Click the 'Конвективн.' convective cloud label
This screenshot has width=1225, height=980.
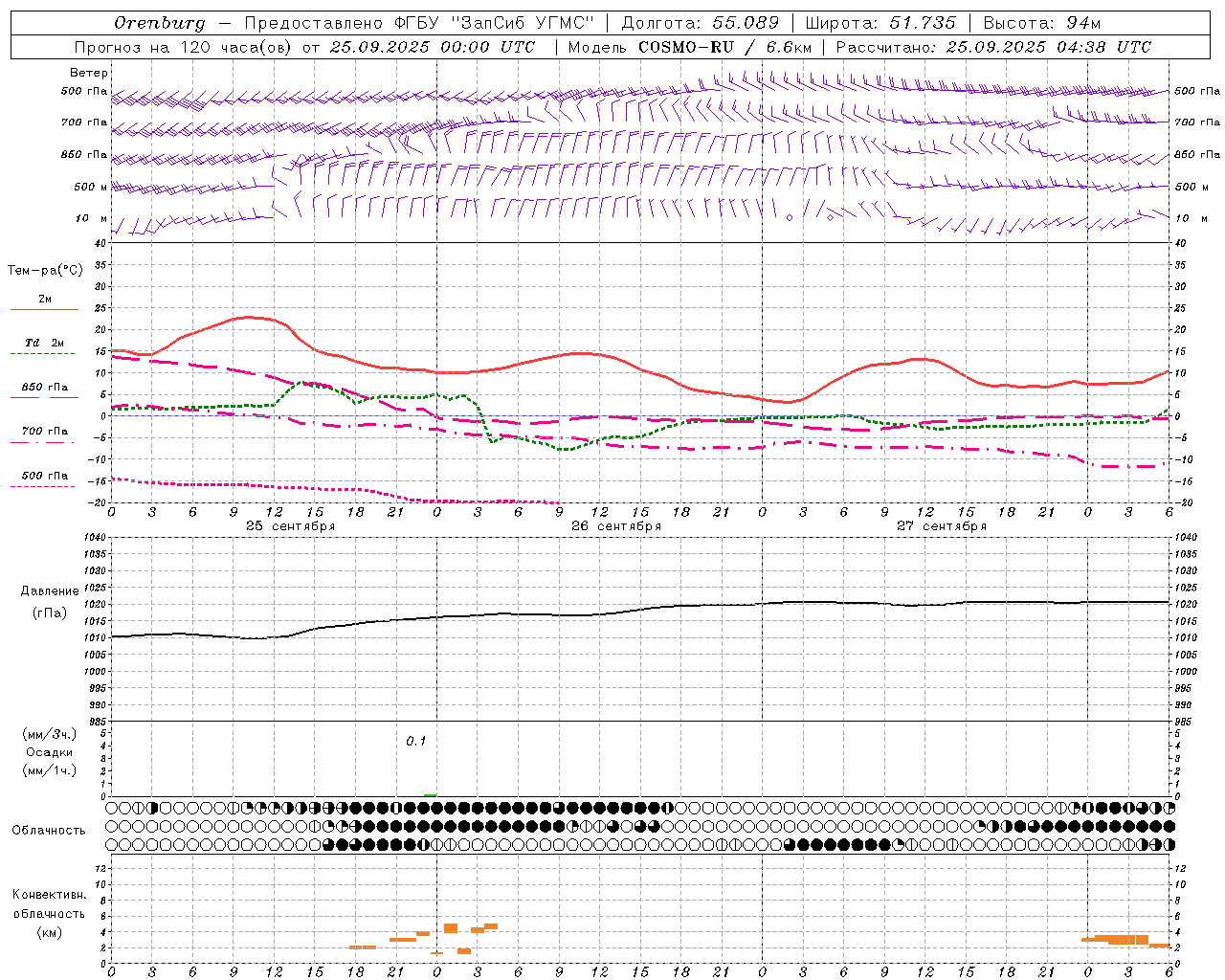tap(49, 895)
